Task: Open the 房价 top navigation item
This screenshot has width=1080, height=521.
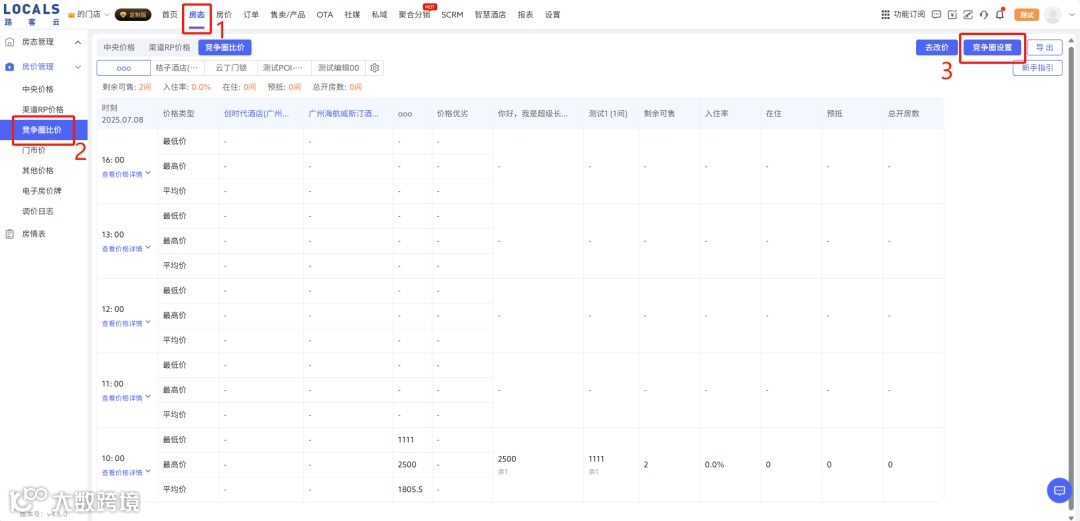Action: click(x=224, y=14)
